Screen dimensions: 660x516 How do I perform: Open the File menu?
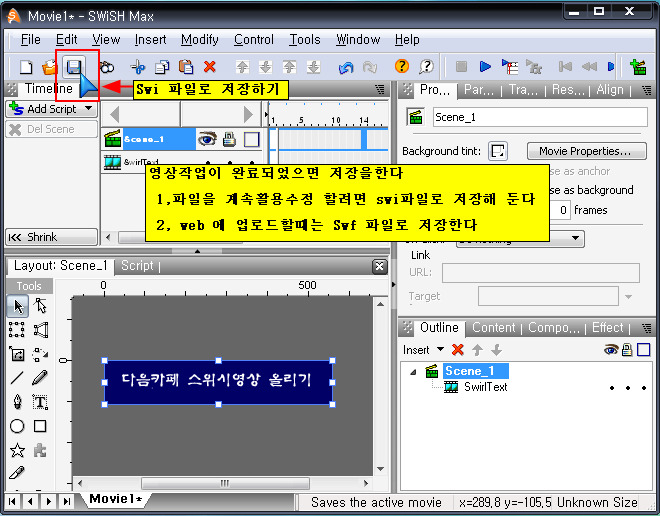tap(31, 40)
